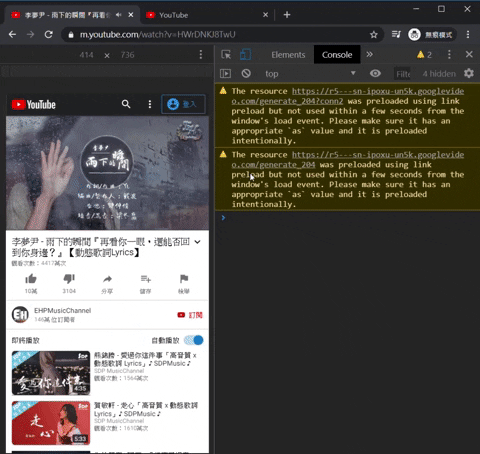
Task: Search YouTube with magnifier icon
Action: (126, 104)
